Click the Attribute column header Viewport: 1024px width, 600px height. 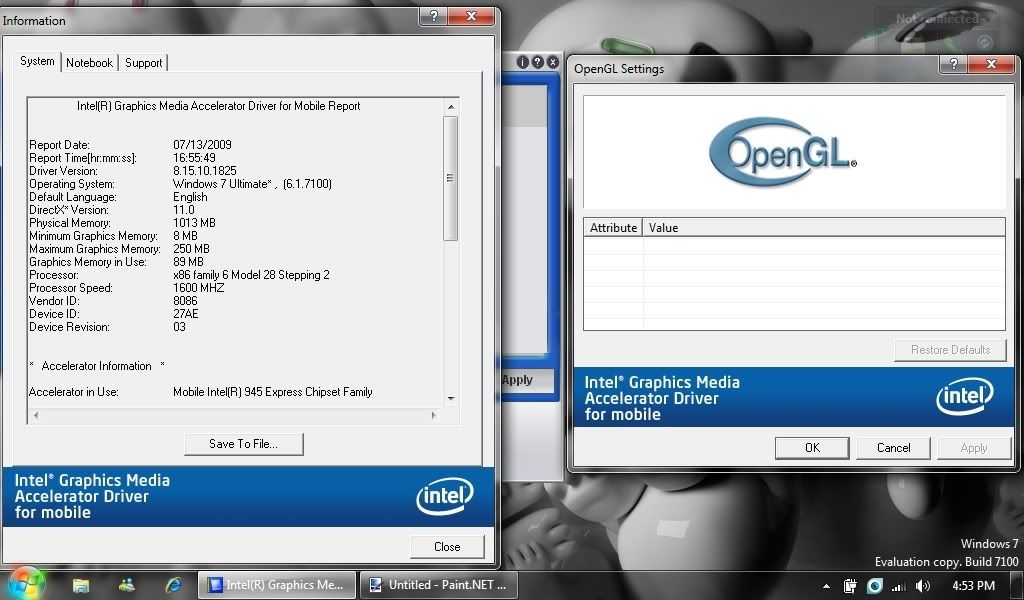613,228
